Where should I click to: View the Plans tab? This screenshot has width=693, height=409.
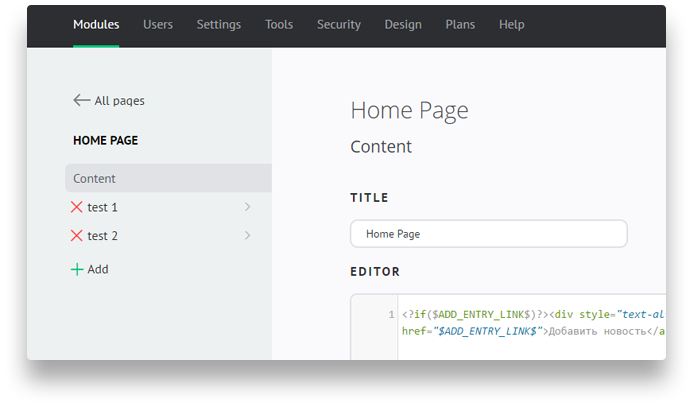[460, 24]
